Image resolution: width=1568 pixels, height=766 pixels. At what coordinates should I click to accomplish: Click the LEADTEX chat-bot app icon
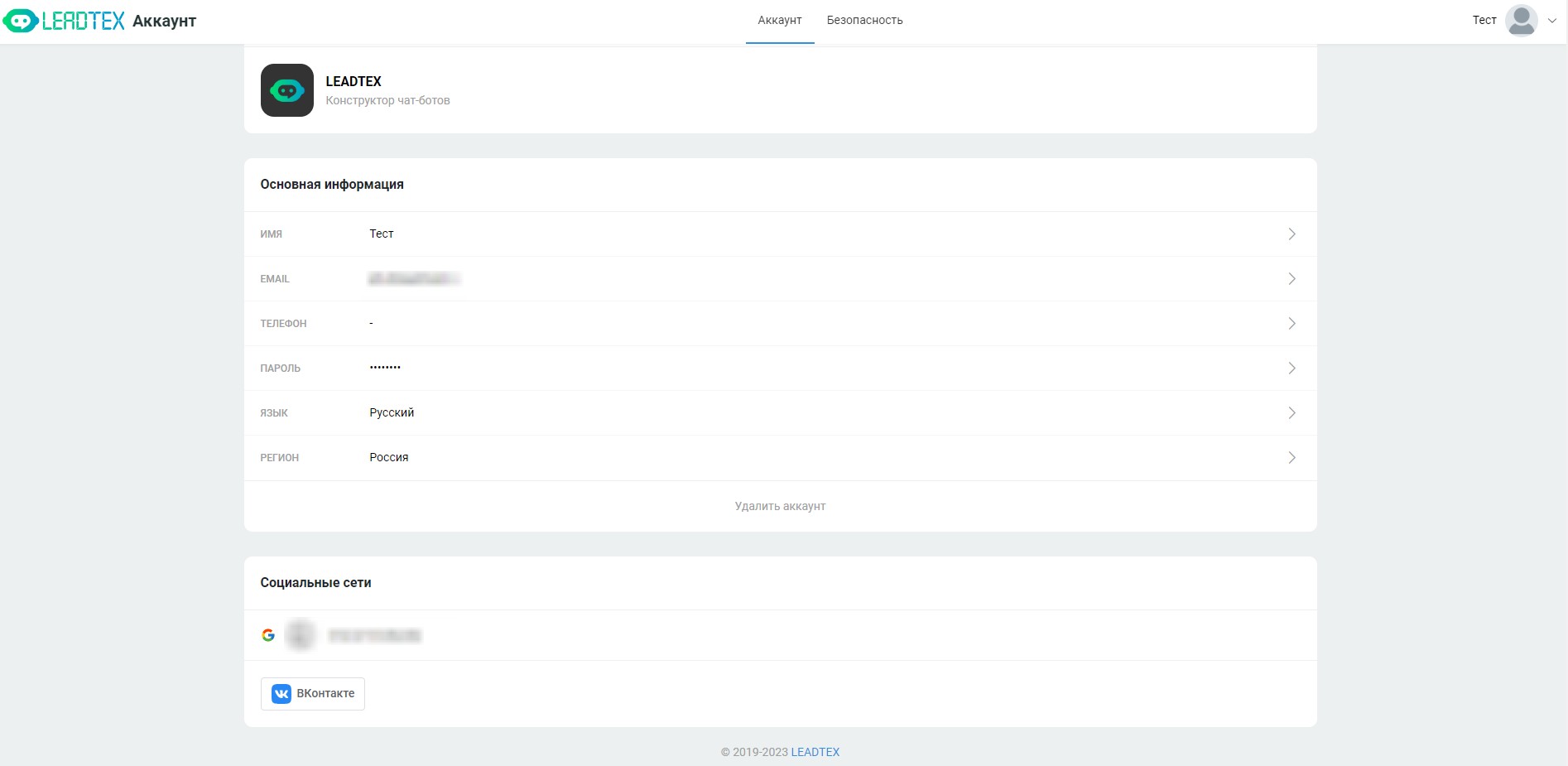(286, 90)
